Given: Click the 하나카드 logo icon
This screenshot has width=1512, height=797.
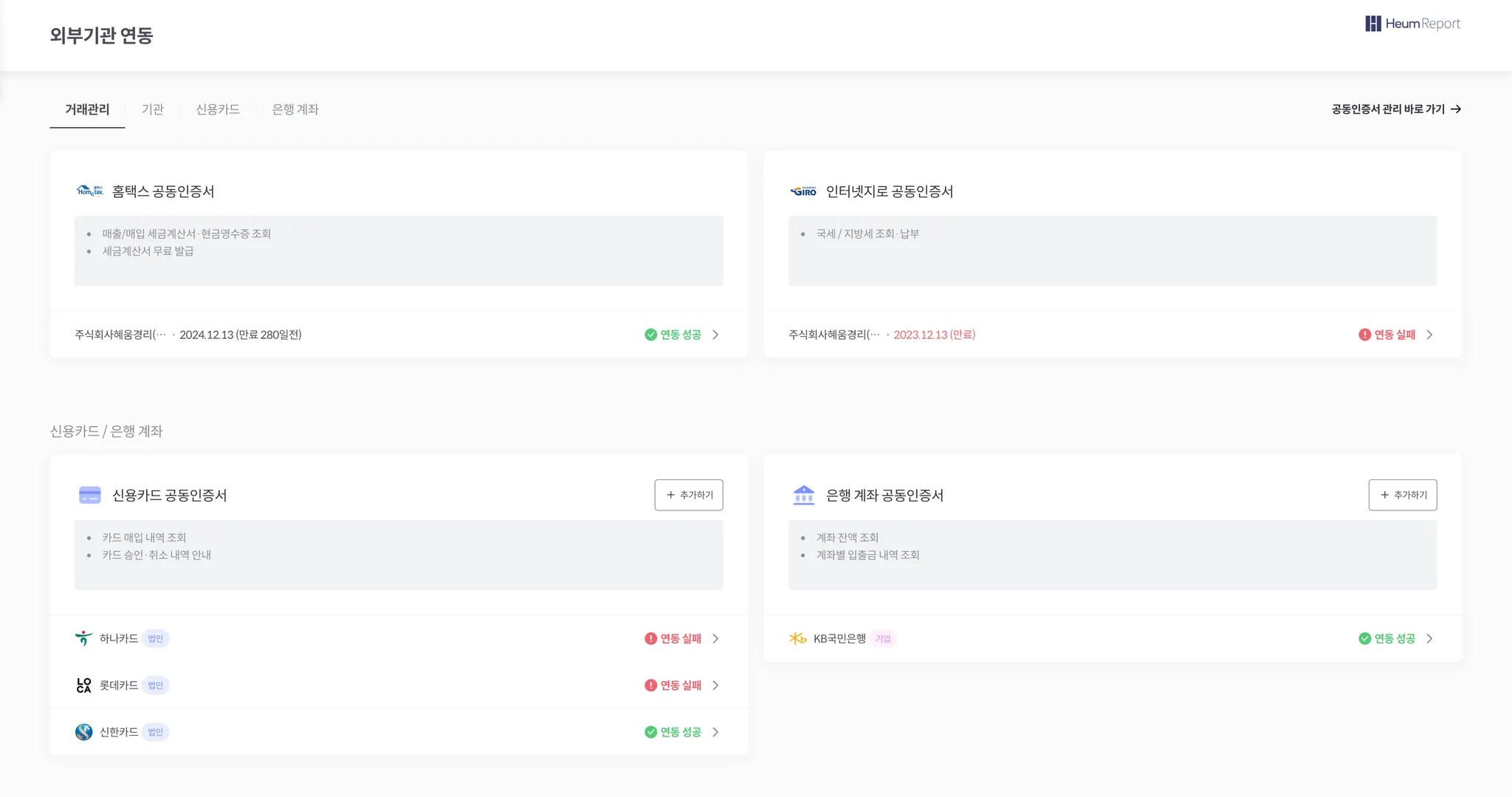Looking at the screenshot, I should pos(83,638).
